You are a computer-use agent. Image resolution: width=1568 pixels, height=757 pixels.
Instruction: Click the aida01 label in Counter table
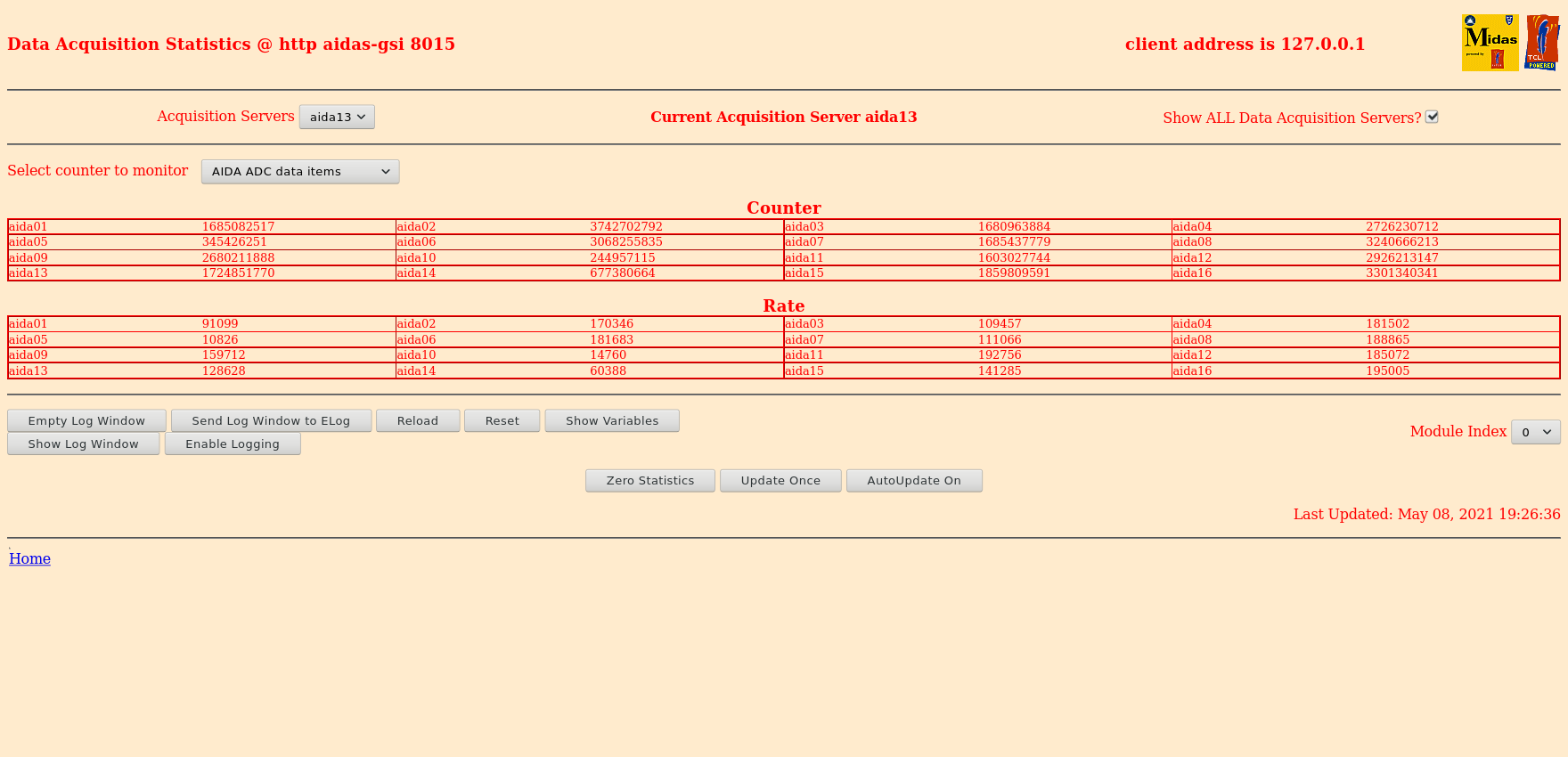(x=28, y=226)
